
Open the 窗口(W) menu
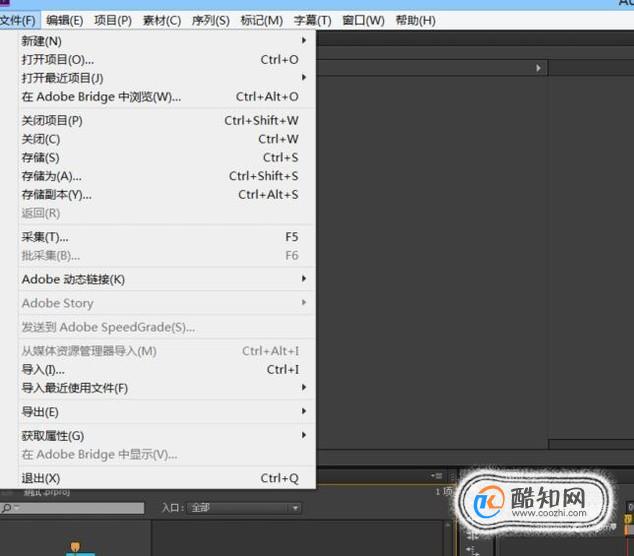[x=363, y=20]
